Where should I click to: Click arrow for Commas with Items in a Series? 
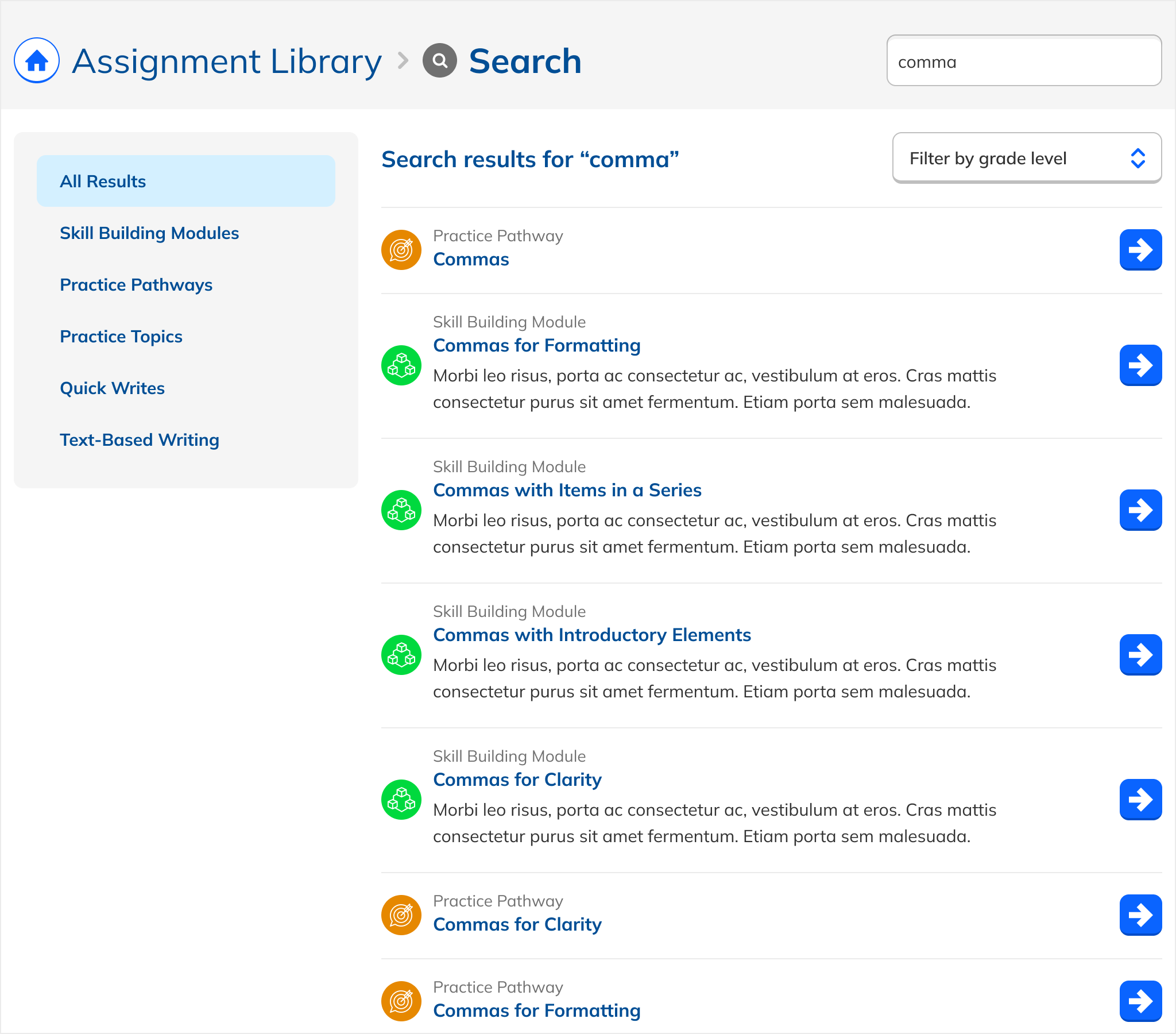click(1140, 510)
